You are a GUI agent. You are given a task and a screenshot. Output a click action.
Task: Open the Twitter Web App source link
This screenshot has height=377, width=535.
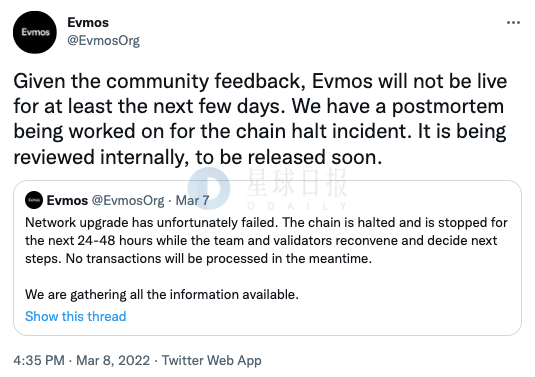[212, 360]
